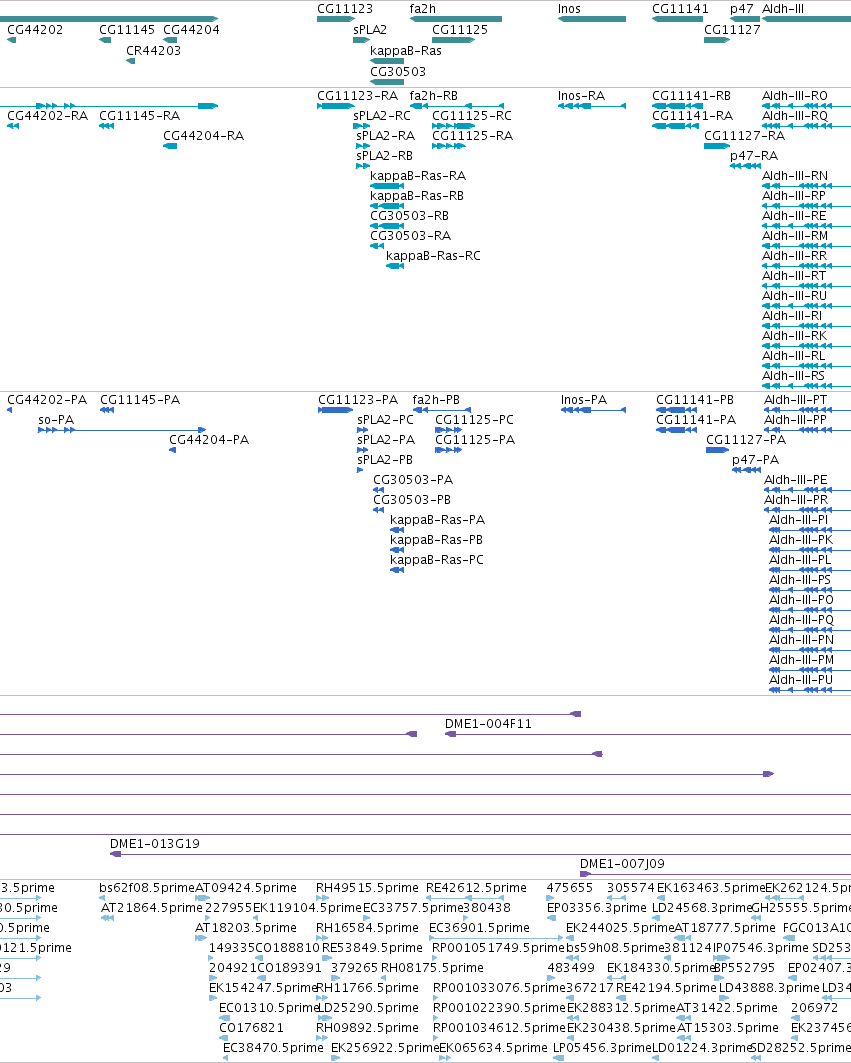Click transcript Aldh-III-RS
Screen dimensions: 851x1063
[x=793, y=376]
